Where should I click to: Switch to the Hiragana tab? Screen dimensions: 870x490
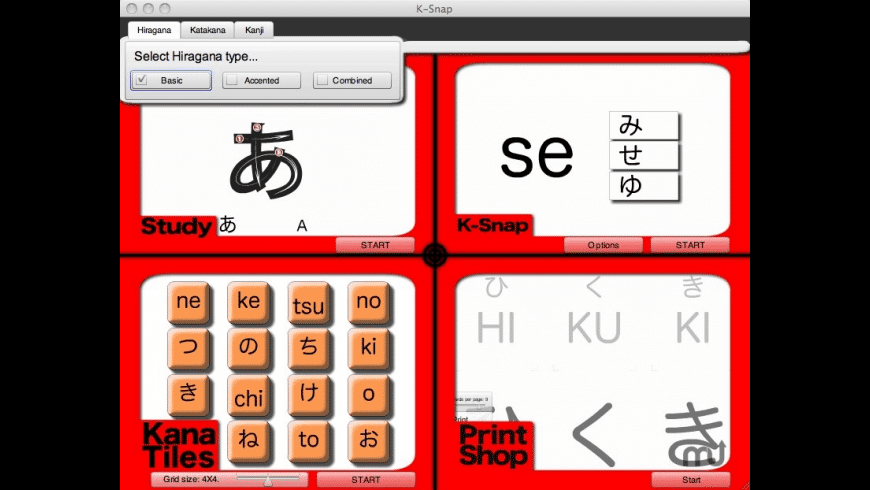[154, 30]
